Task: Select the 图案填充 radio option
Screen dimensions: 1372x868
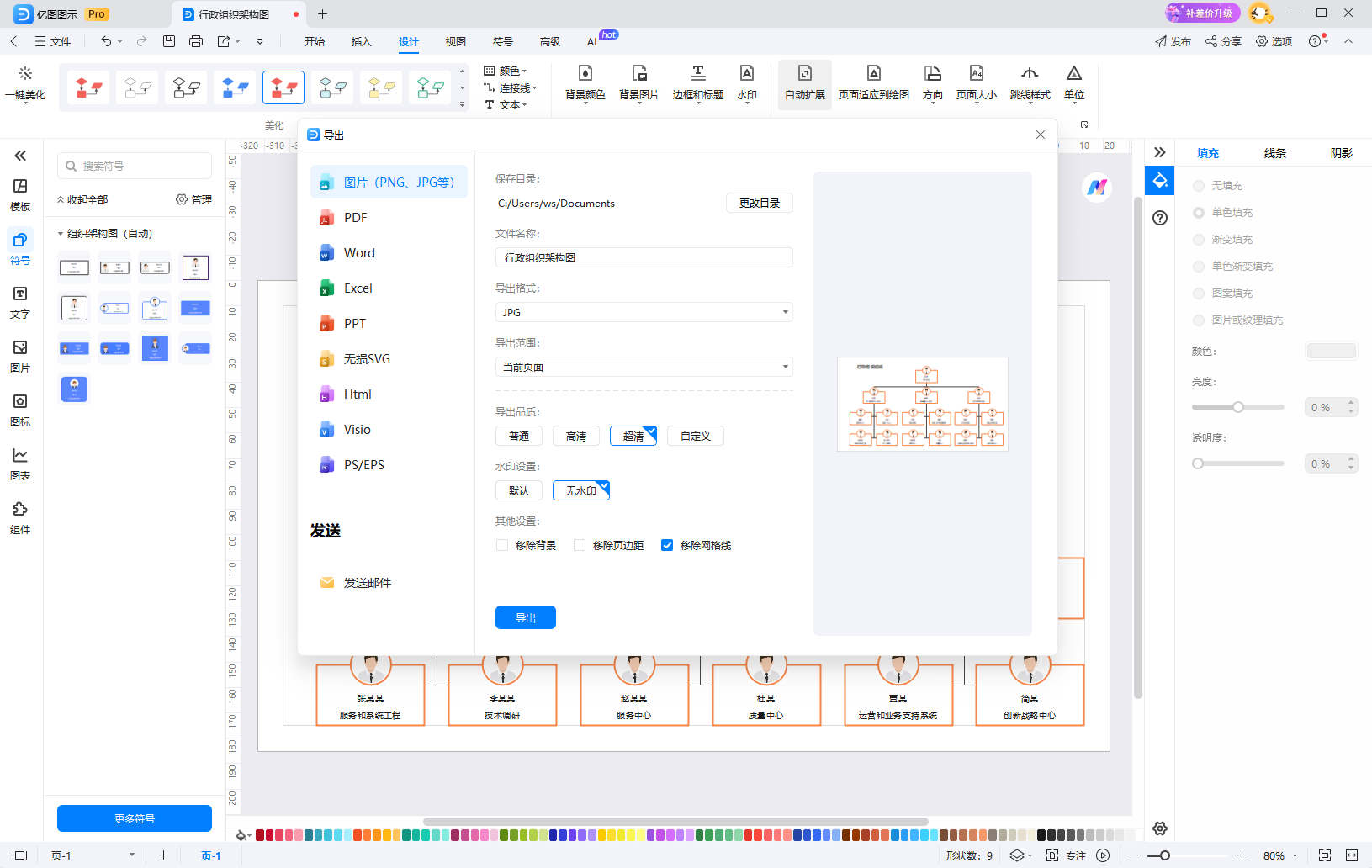Action: [1199, 294]
